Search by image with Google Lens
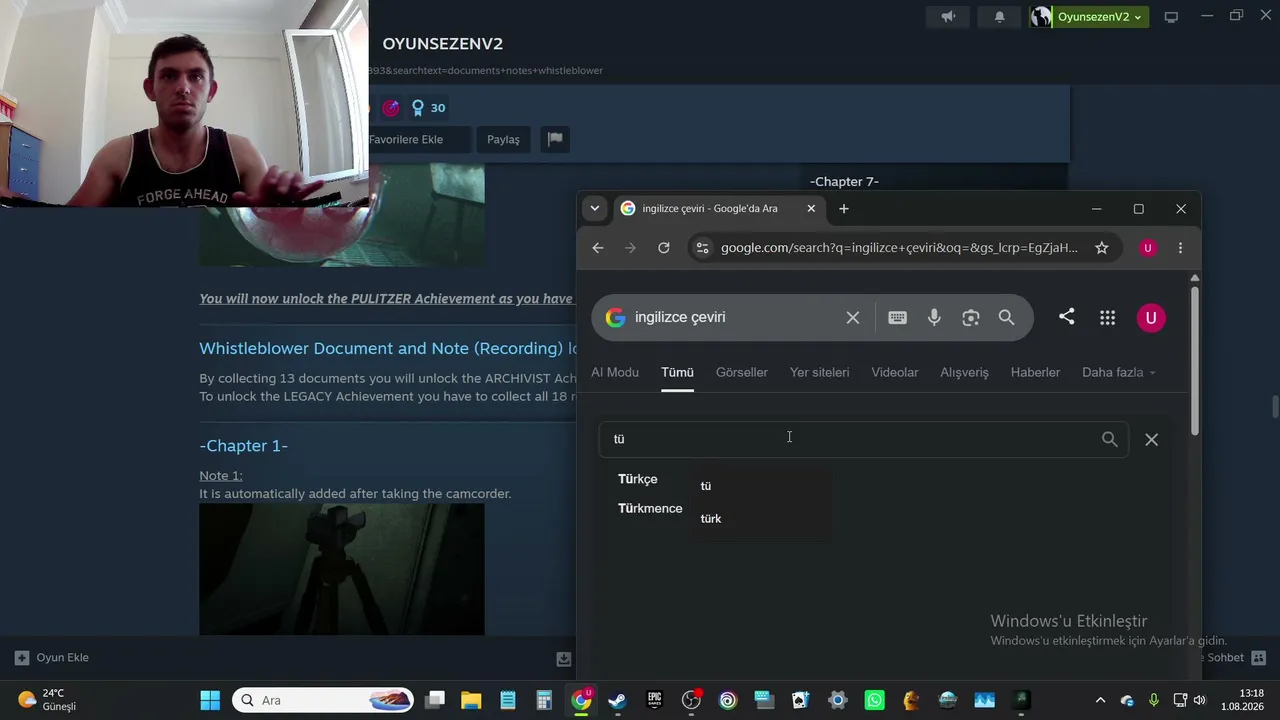1280x720 pixels. 971,318
